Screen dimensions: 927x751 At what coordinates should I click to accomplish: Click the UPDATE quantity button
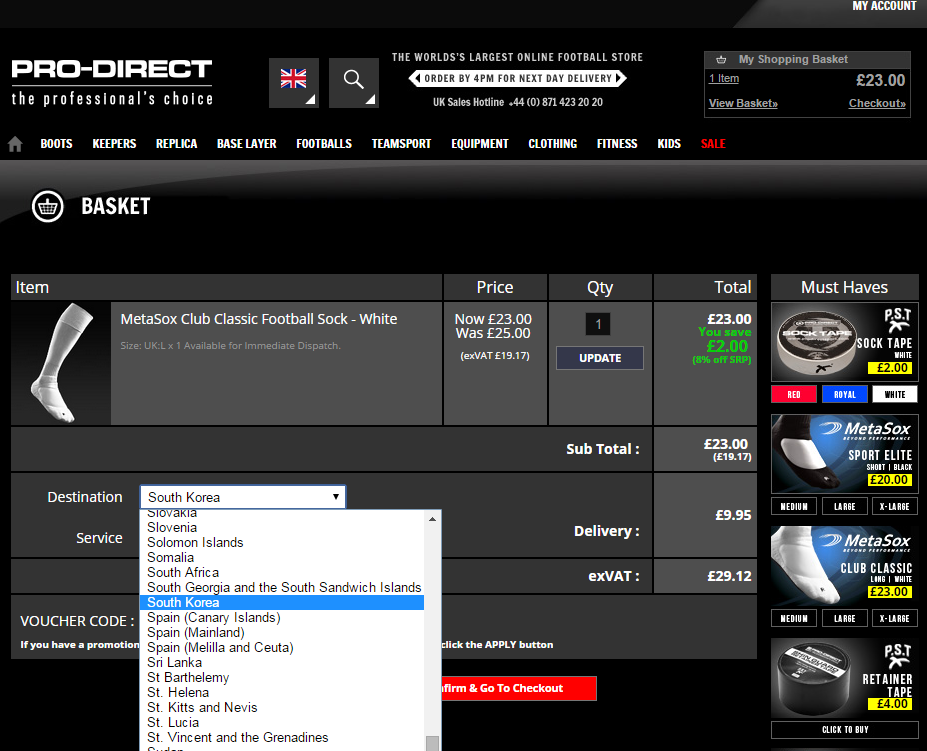point(599,358)
